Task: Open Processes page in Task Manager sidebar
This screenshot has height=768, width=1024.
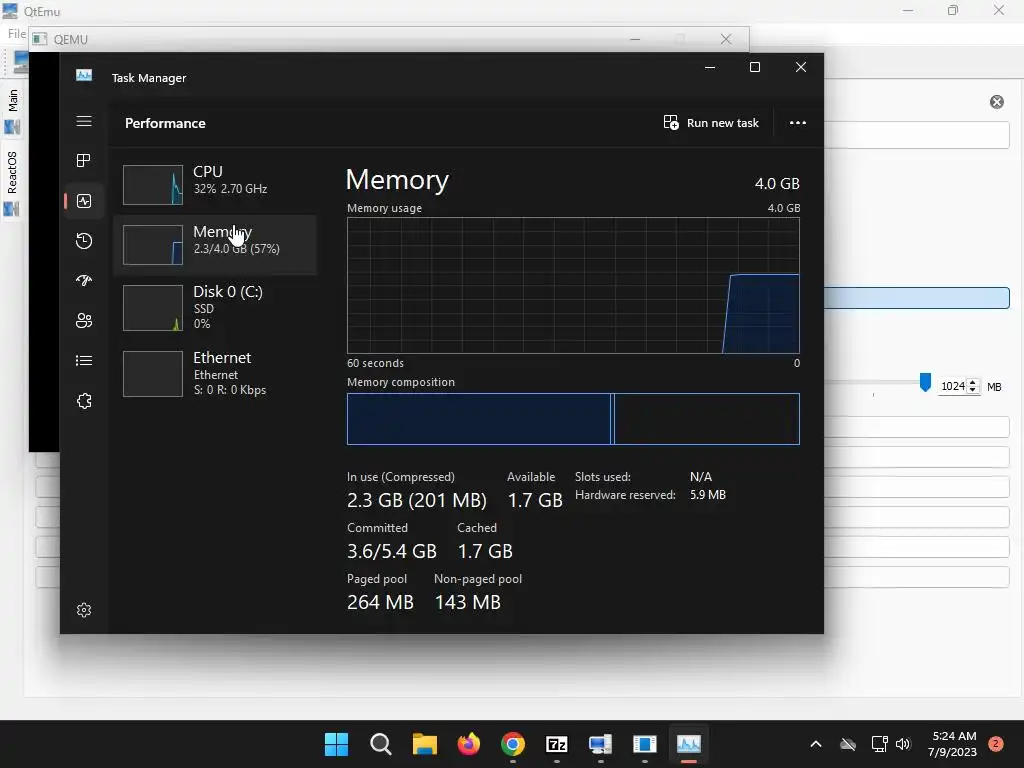Action: click(84, 161)
